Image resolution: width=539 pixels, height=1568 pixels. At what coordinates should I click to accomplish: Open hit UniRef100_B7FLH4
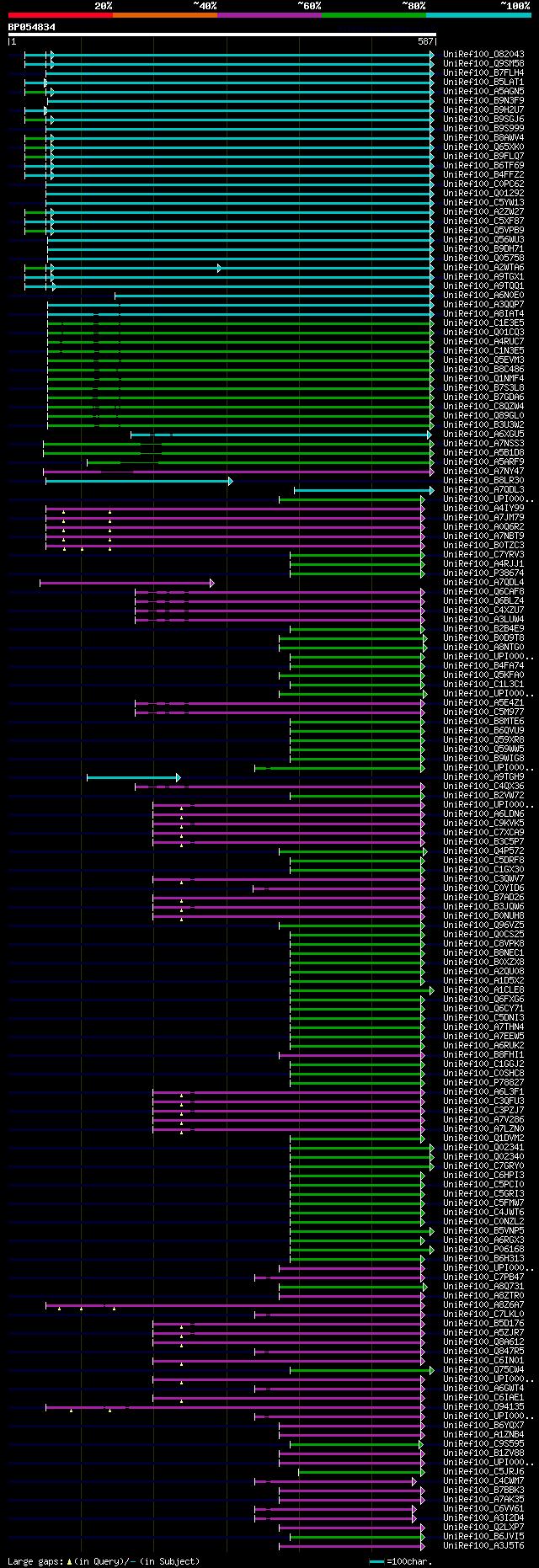[x=483, y=72]
